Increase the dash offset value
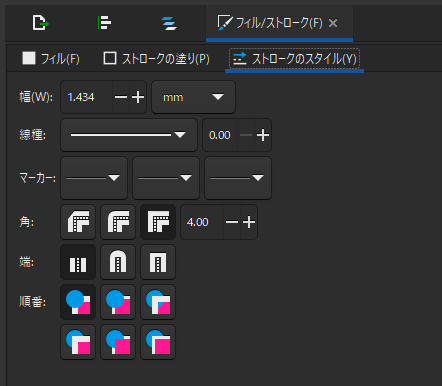Screen dimensions: 442x386 pos(263,135)
